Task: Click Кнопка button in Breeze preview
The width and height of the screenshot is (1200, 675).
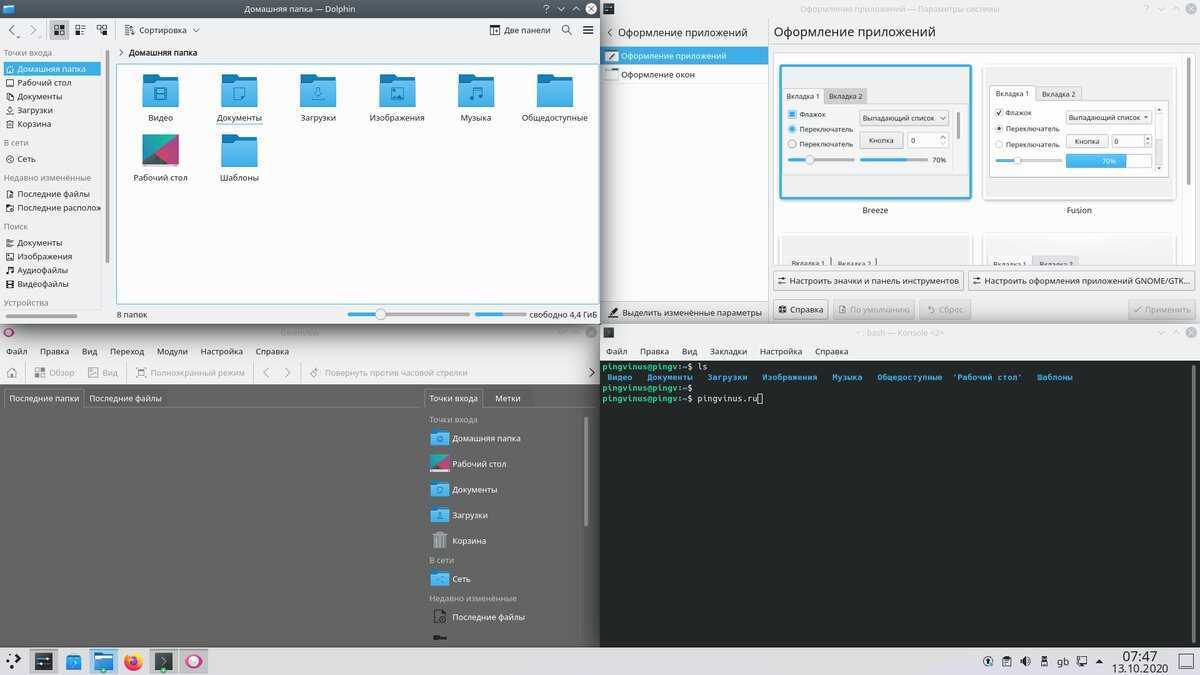Action: point(881,141)
